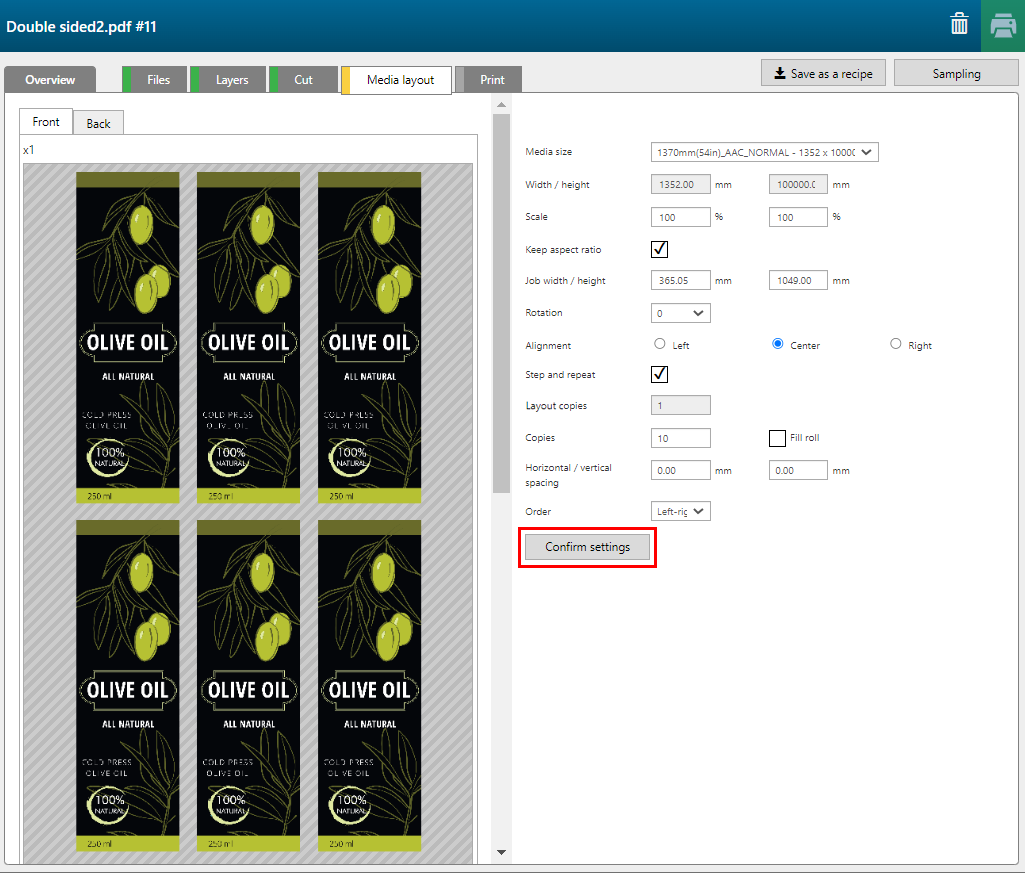
Task: Switch to Back side preview tab
Action: pyautogui.click(x=98, y=123)
